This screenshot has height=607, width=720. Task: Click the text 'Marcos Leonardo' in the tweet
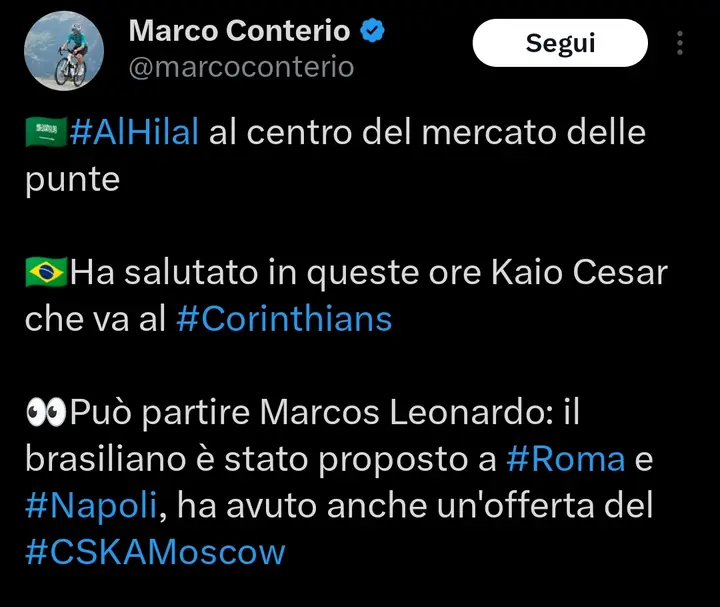pyautogui.click(x=406, y=412)
